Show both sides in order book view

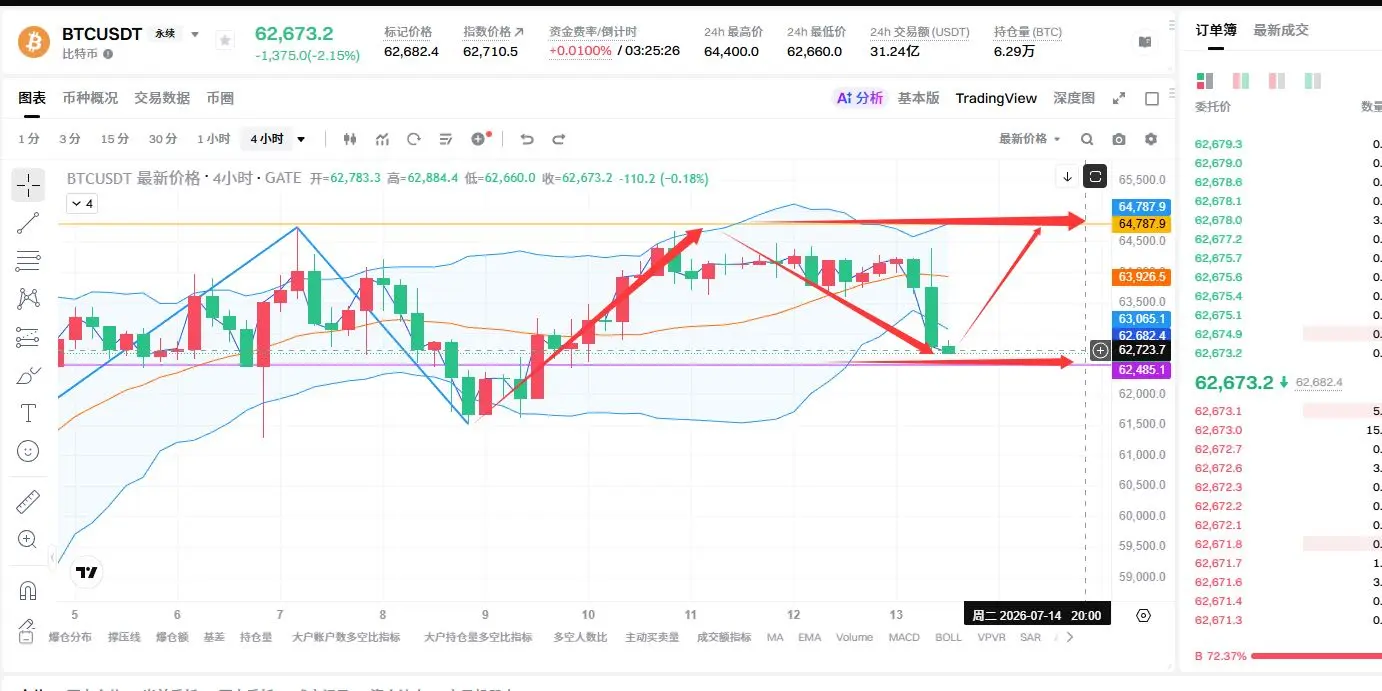(x=1205, y=81)
